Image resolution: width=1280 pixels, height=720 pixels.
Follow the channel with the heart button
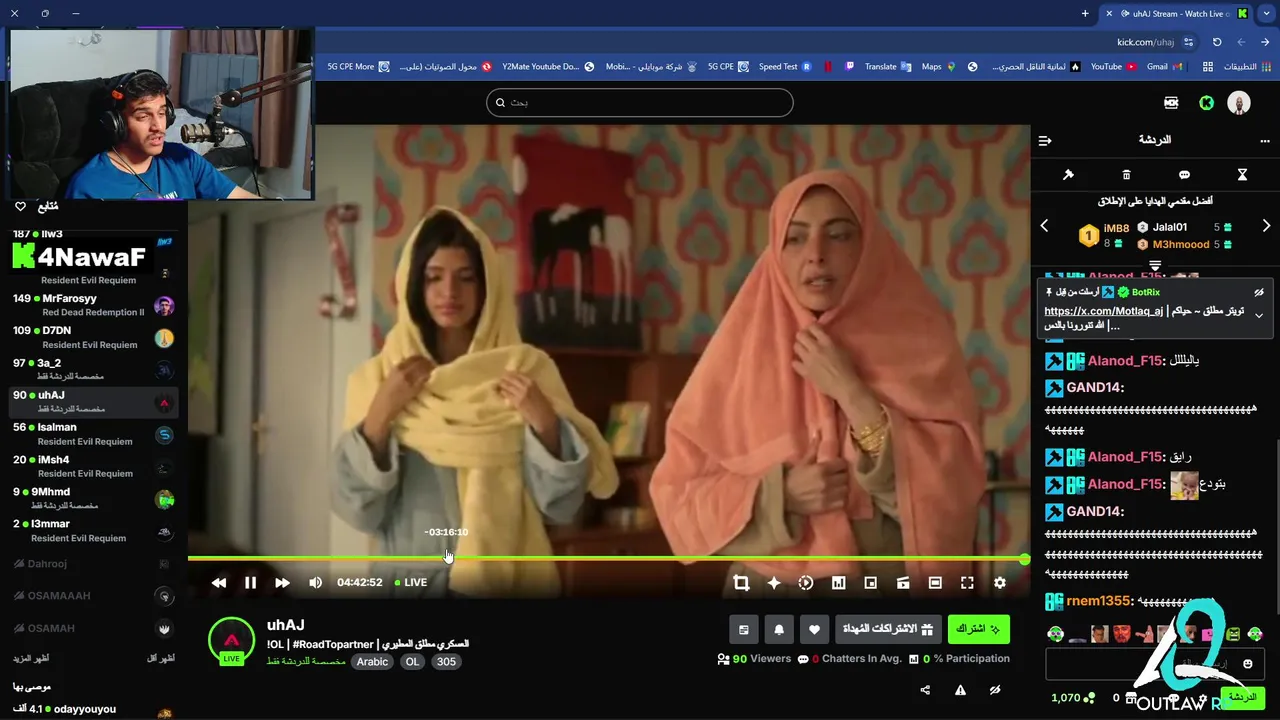tap(814, 629)
